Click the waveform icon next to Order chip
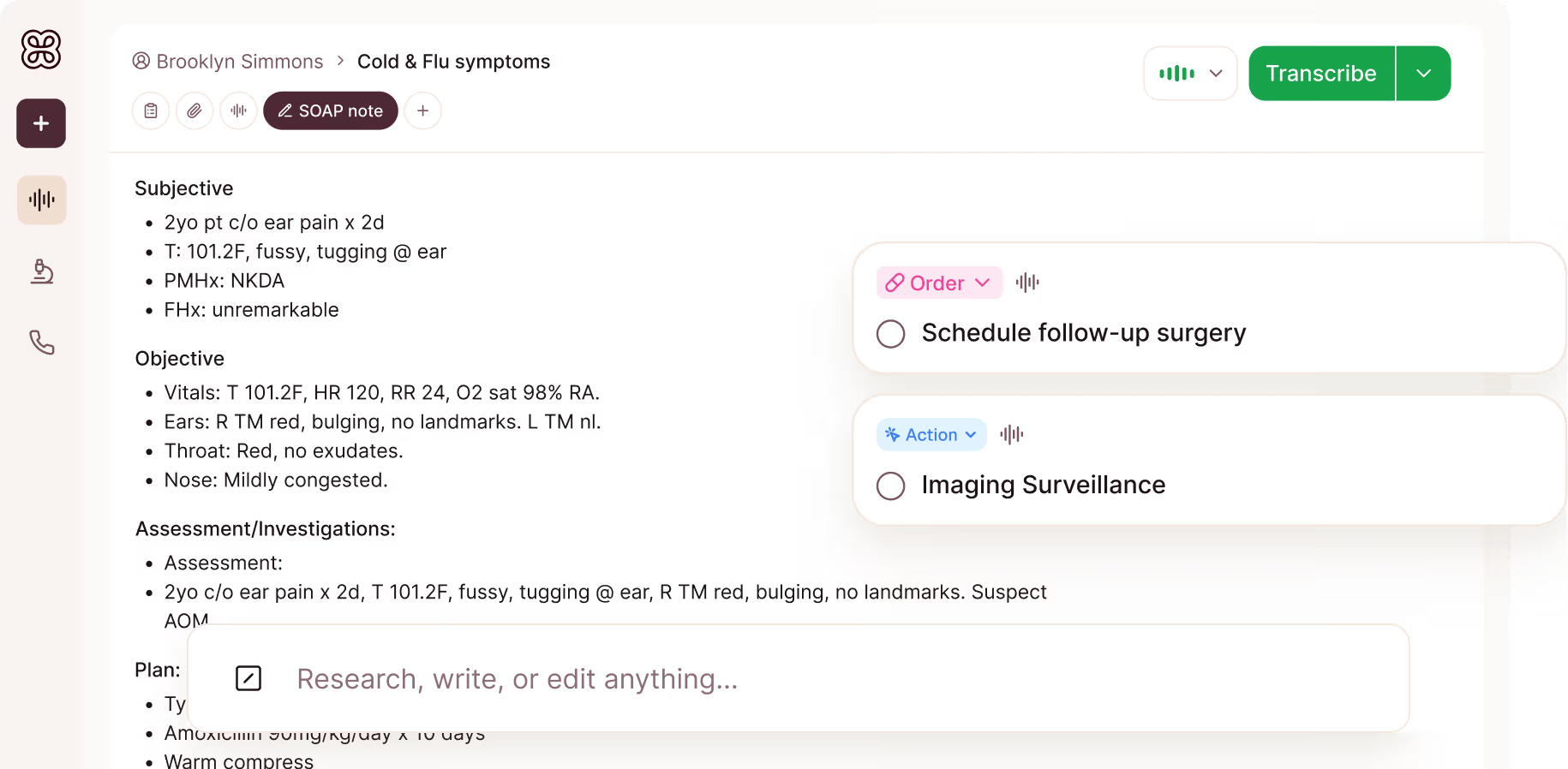 click(1026, 283)
